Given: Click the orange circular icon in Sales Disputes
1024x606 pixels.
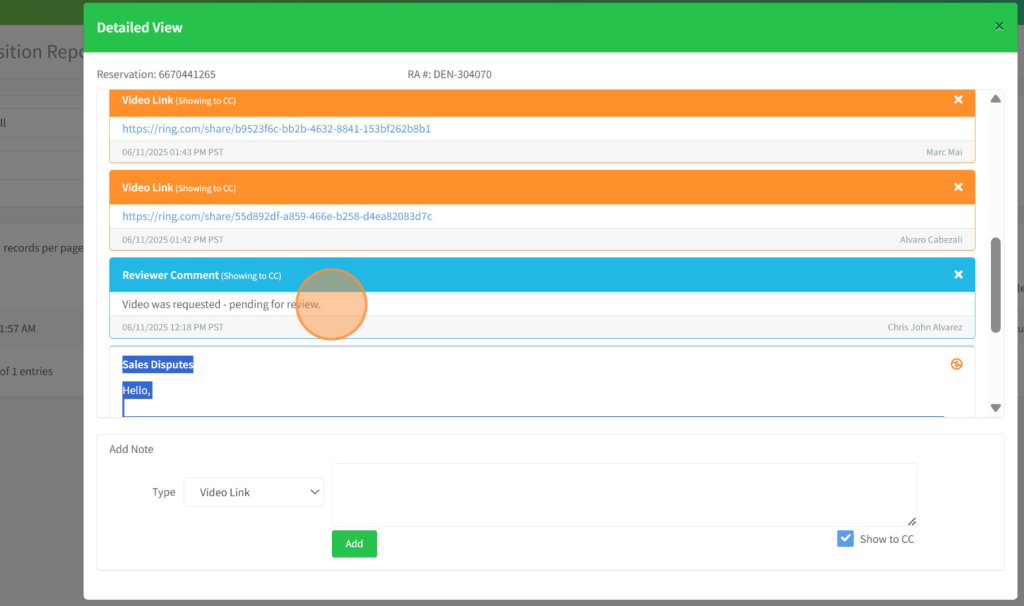Looking at the screenshot, I should [956, 364].
